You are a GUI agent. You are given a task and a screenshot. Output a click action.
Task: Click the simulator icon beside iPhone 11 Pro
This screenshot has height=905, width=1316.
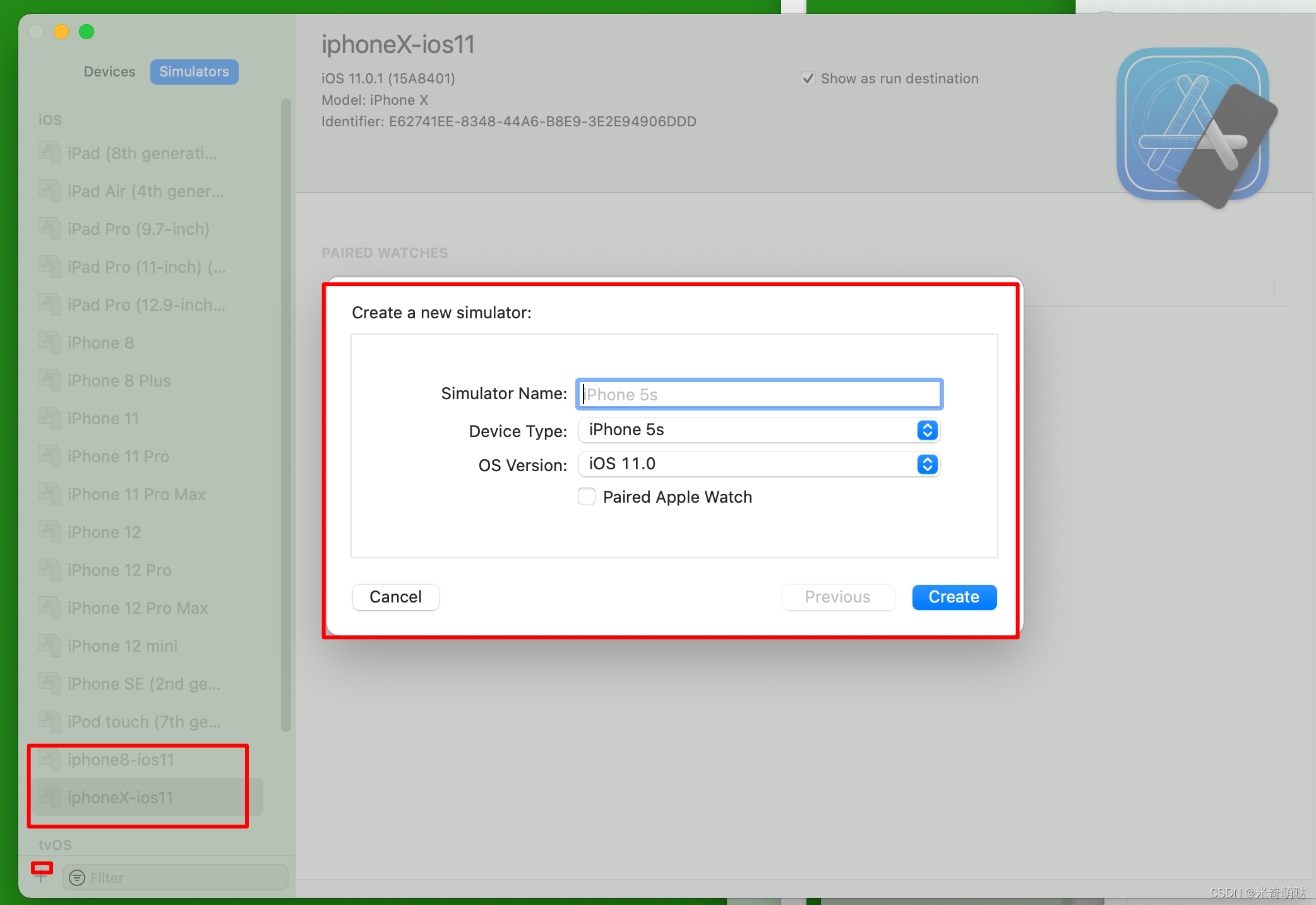coord(49,456)
